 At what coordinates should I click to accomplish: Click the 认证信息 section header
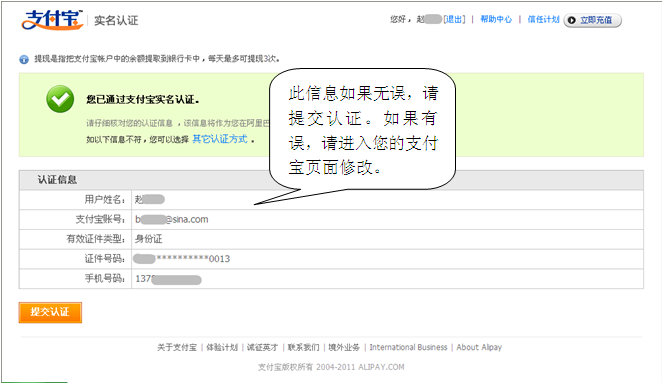click(x=57, y=180)
